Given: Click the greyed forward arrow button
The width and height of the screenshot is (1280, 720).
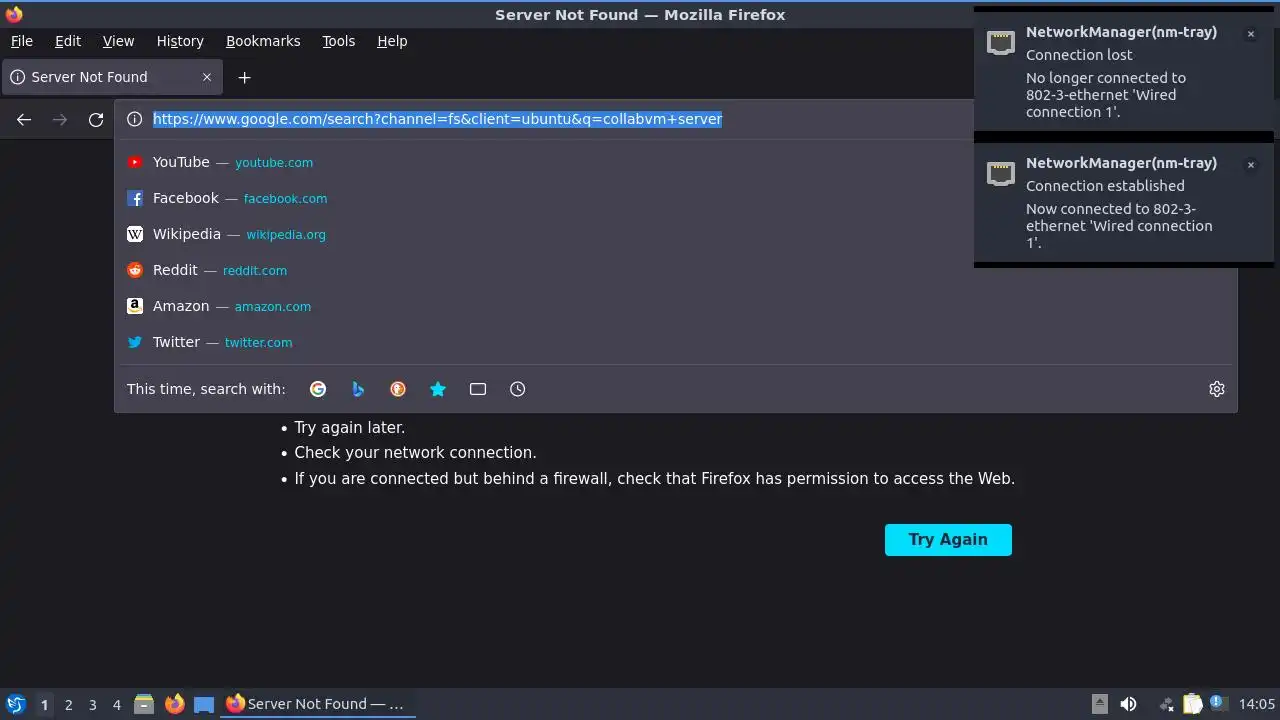Looking at the screenshot, I should (x=60, y=119).
